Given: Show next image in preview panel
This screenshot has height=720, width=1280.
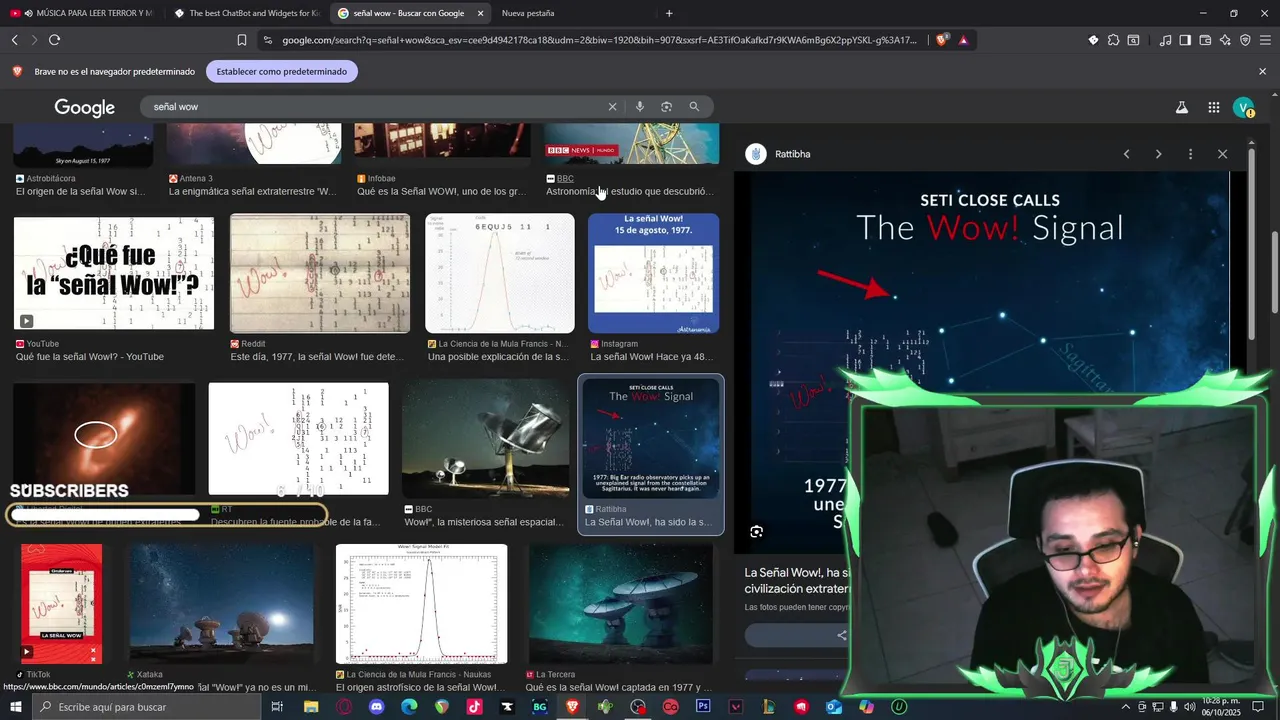Looking at the screenshot, I should click(x=1159, y=154).
